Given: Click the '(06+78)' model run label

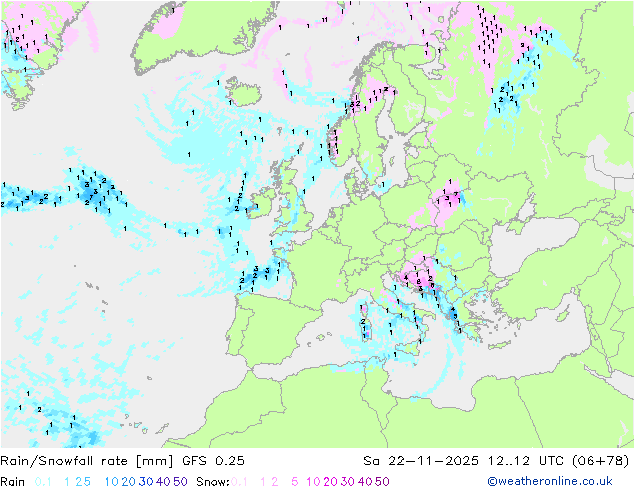Looking at the screenshot, I should click(x=601, y=461).
